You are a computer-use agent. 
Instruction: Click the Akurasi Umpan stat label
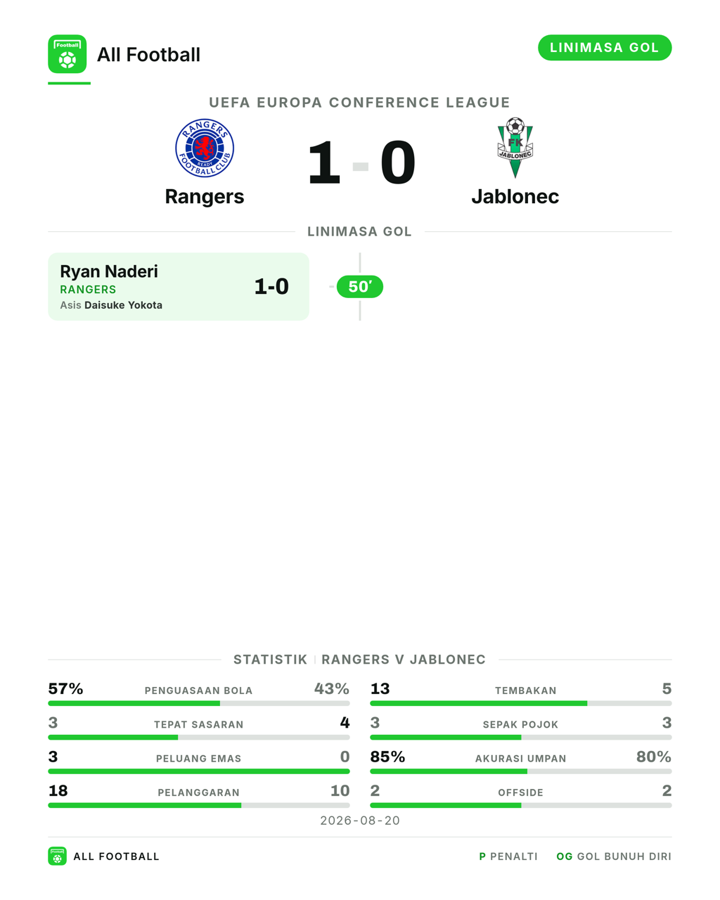[521, 759]
